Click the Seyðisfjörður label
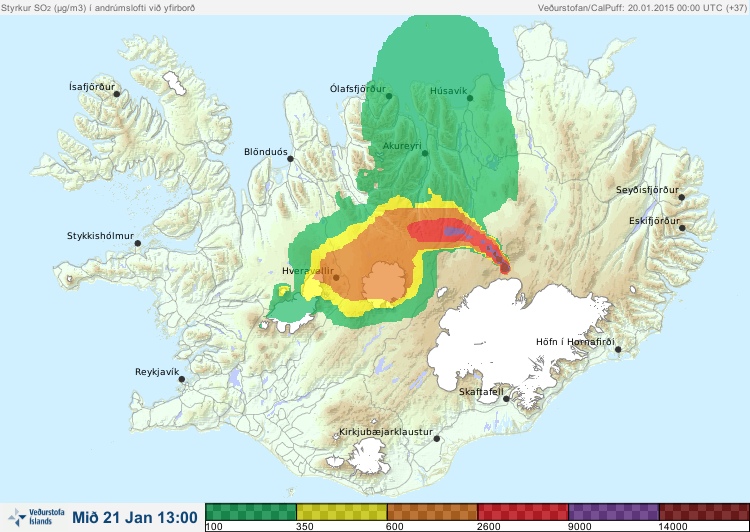Screen dimensions: 750x532 pyautogui.click(x=647, y=190)
